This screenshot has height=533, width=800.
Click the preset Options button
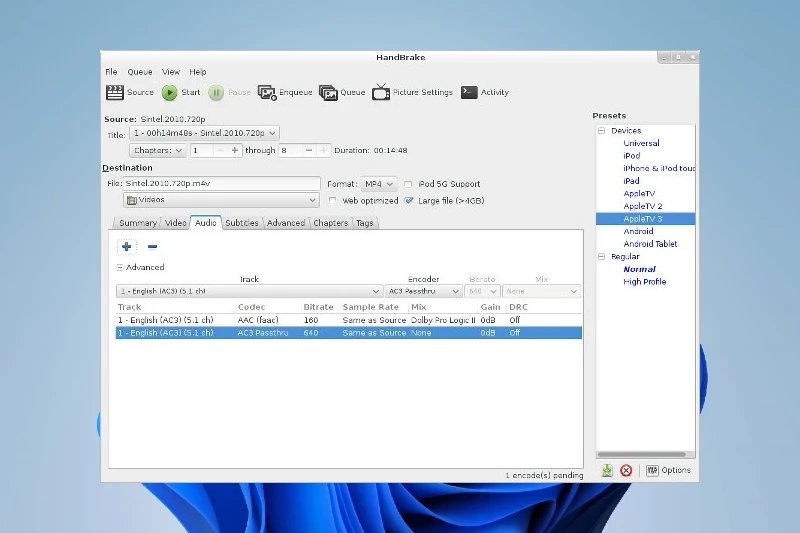(x=668, y=470)
